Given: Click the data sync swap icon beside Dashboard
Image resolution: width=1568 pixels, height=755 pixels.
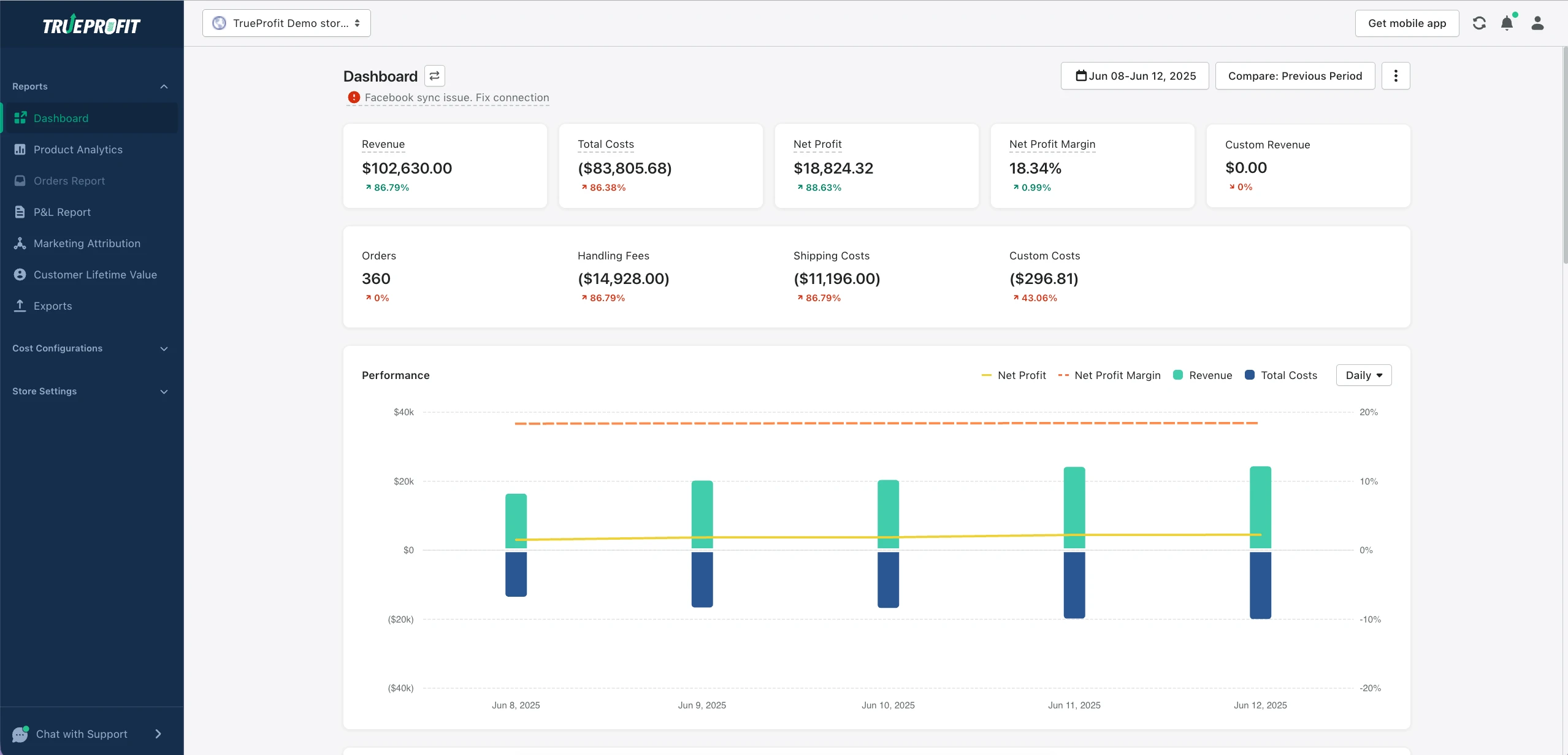Looking at the screenshot, I should pyautogui.click(x=434, y=75).
